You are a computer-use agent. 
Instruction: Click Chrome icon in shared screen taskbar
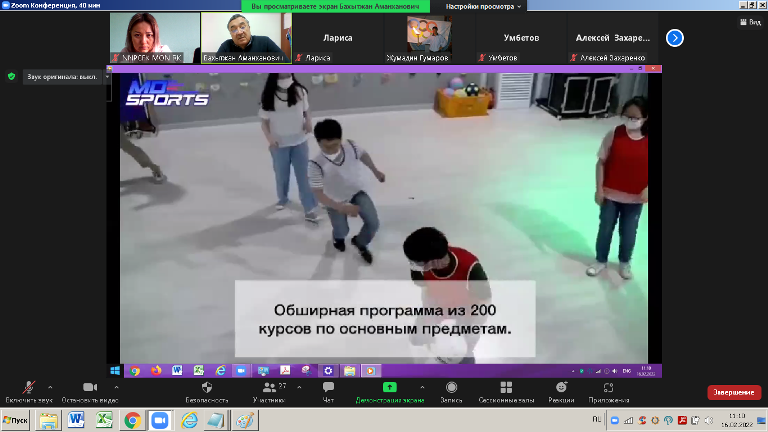135,371
